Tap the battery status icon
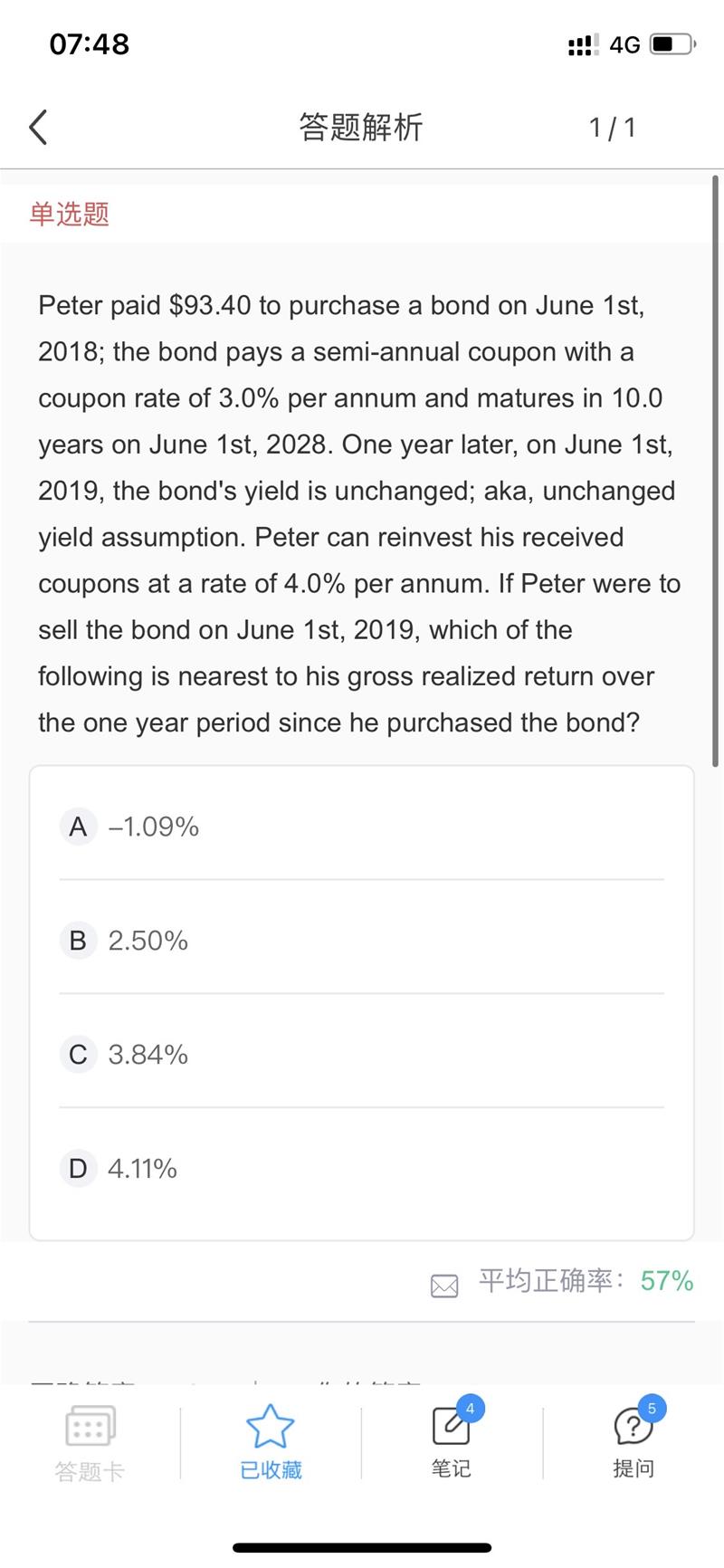The image size is (724, 1568). coord(672,44)
